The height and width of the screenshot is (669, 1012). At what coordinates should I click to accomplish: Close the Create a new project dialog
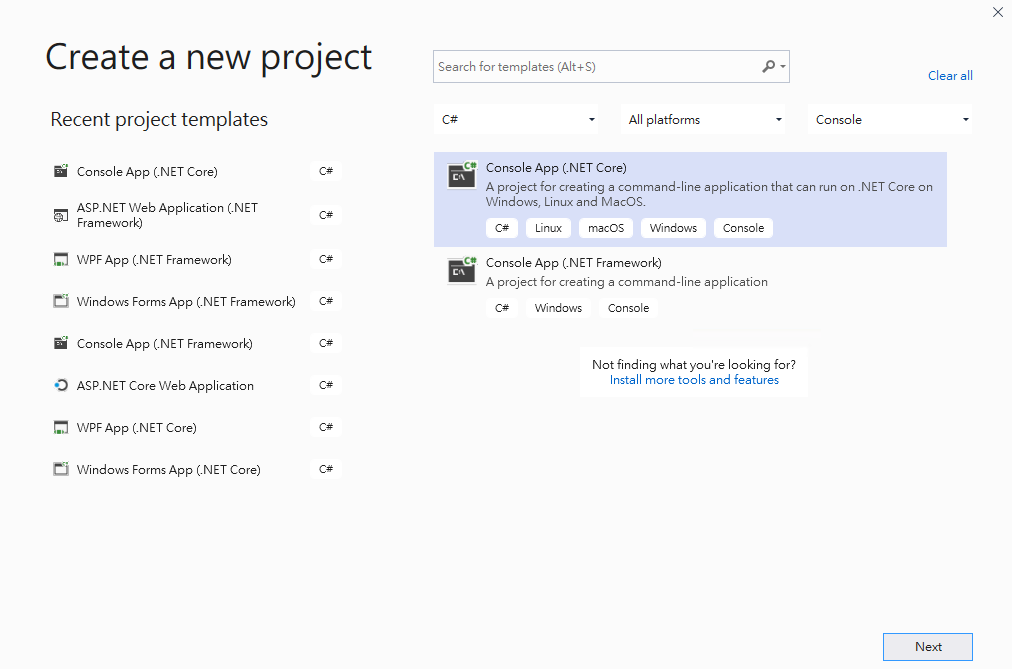pyautogui.click(x=998, y=12)
